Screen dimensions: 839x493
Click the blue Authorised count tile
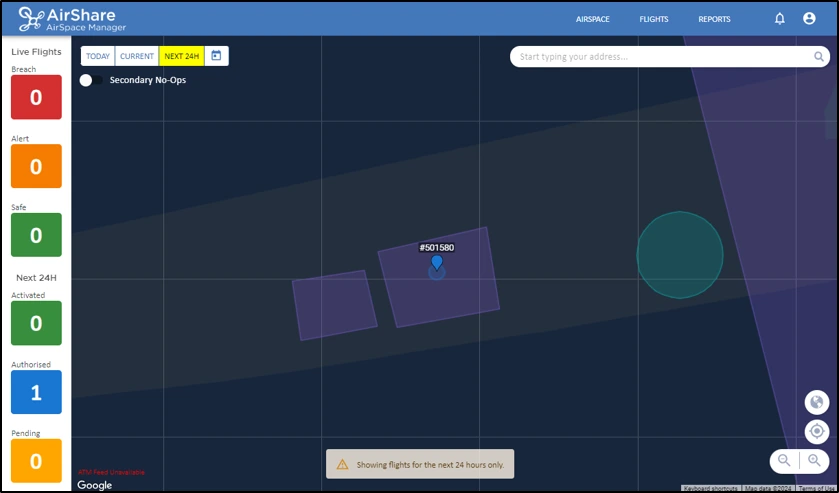(x=36, y=393)
